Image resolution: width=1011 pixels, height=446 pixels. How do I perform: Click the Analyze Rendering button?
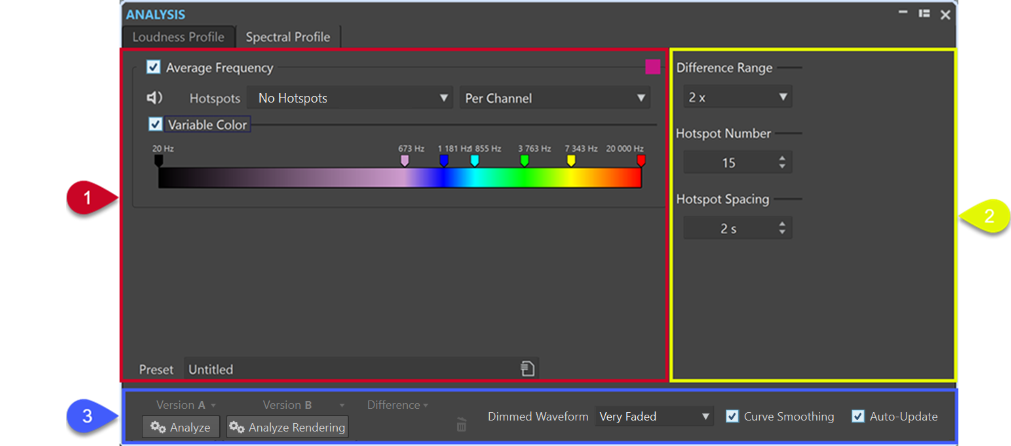287,427
